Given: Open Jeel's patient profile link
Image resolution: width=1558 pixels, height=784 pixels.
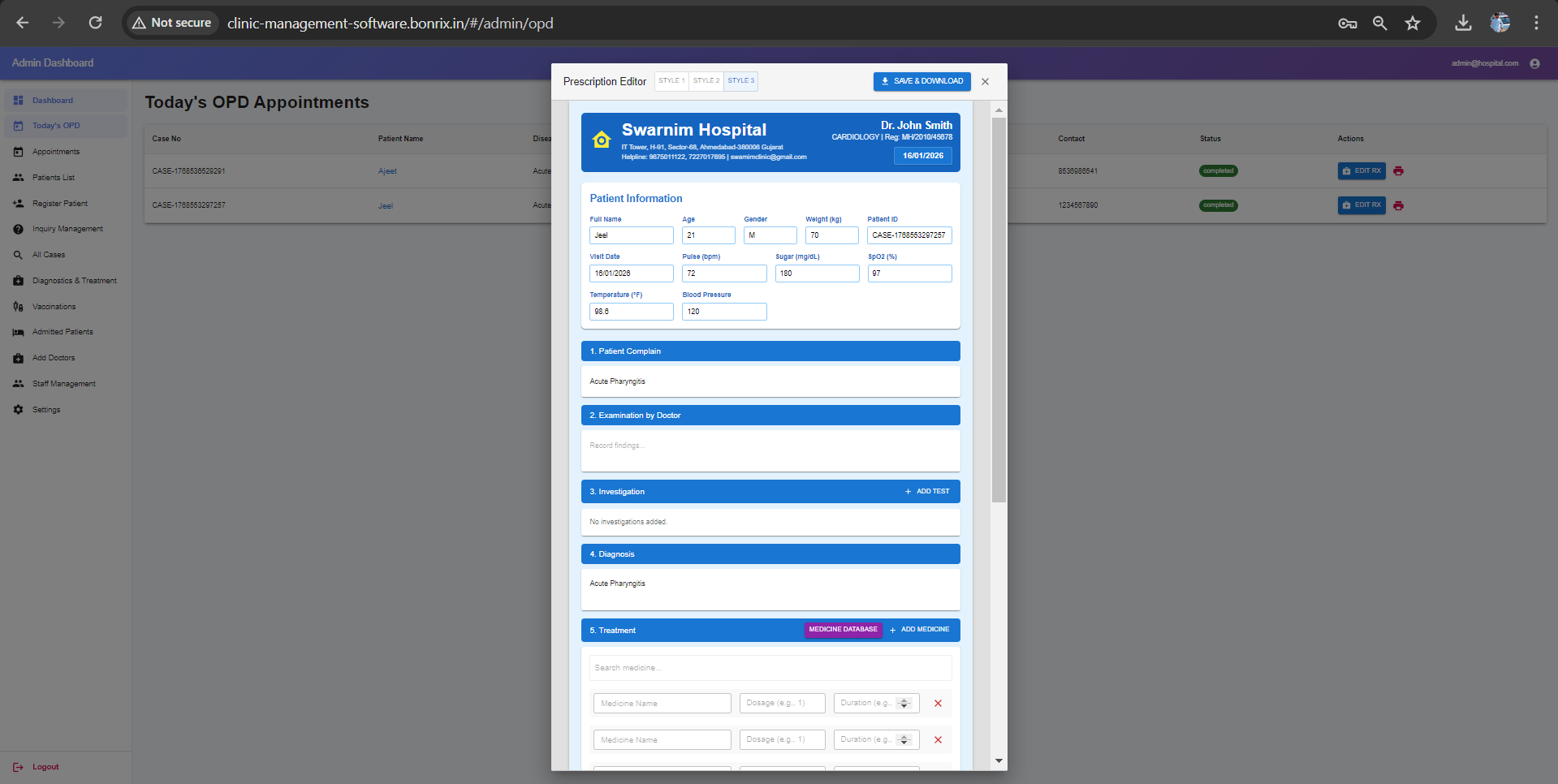Looking at the screenshot, I should pos(386,205).
